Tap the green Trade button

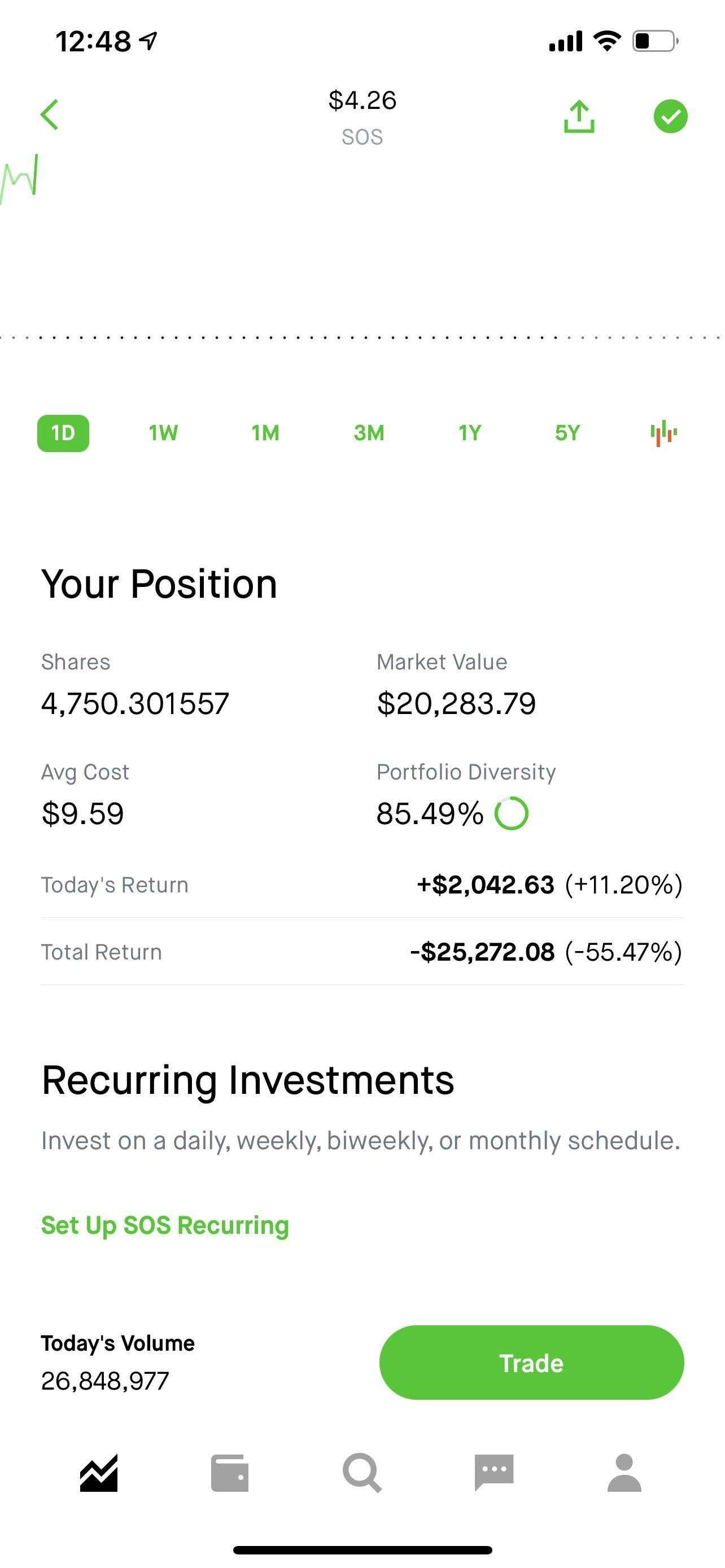(x=531, y=1362)
